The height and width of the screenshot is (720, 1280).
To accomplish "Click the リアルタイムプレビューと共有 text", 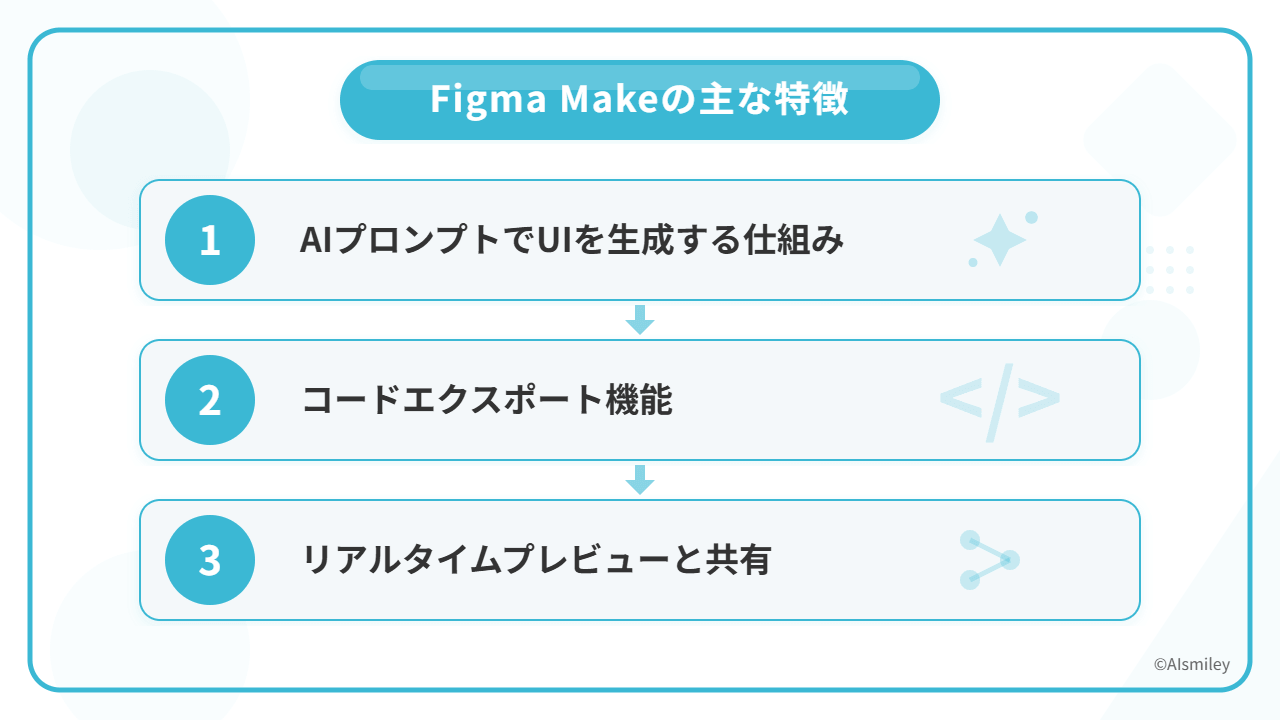I will [537, 560].
